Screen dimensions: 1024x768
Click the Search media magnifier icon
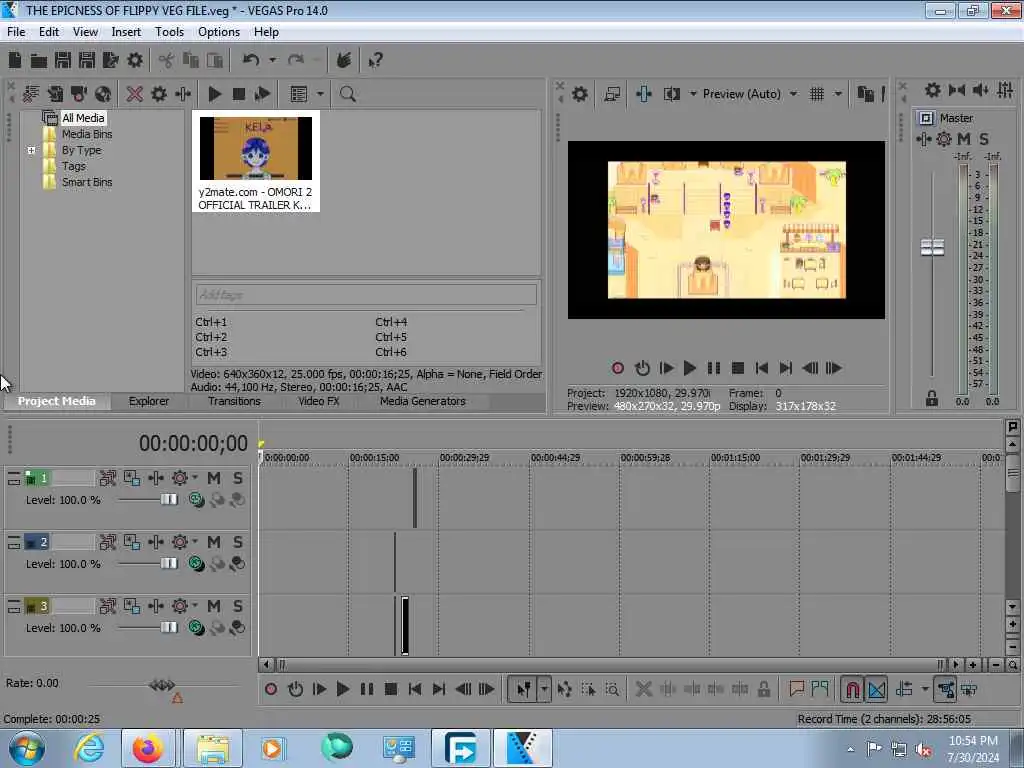click(x=347, y=94)
